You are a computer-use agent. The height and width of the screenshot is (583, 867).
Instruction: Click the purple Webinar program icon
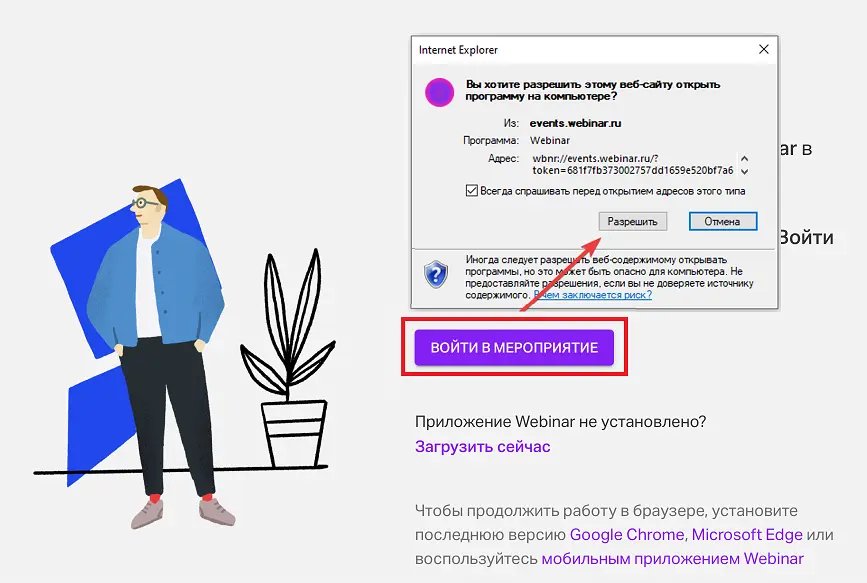pyautogui.click(x=439, y=92)
